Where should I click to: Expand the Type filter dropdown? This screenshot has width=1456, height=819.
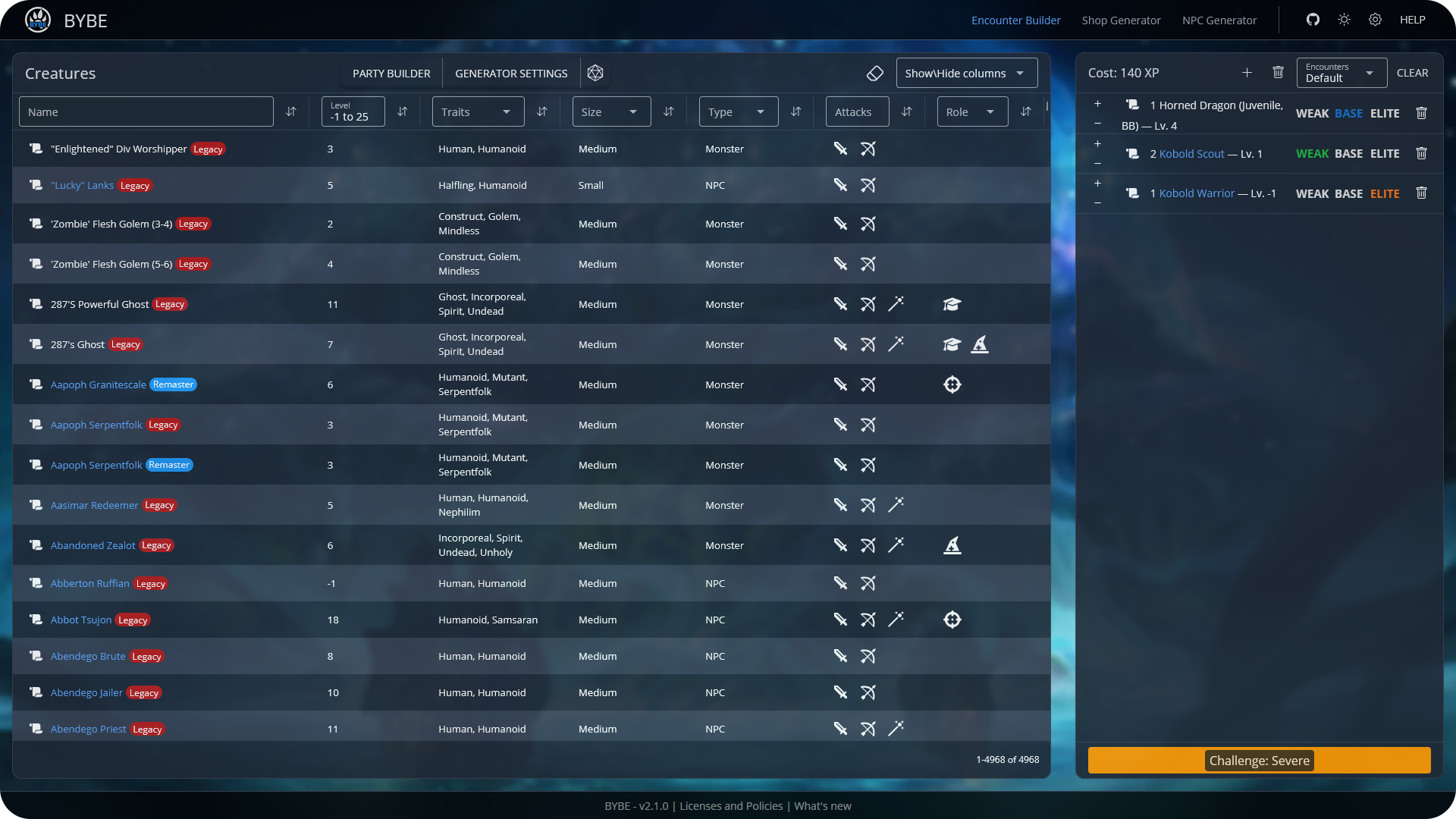[738, 111]
